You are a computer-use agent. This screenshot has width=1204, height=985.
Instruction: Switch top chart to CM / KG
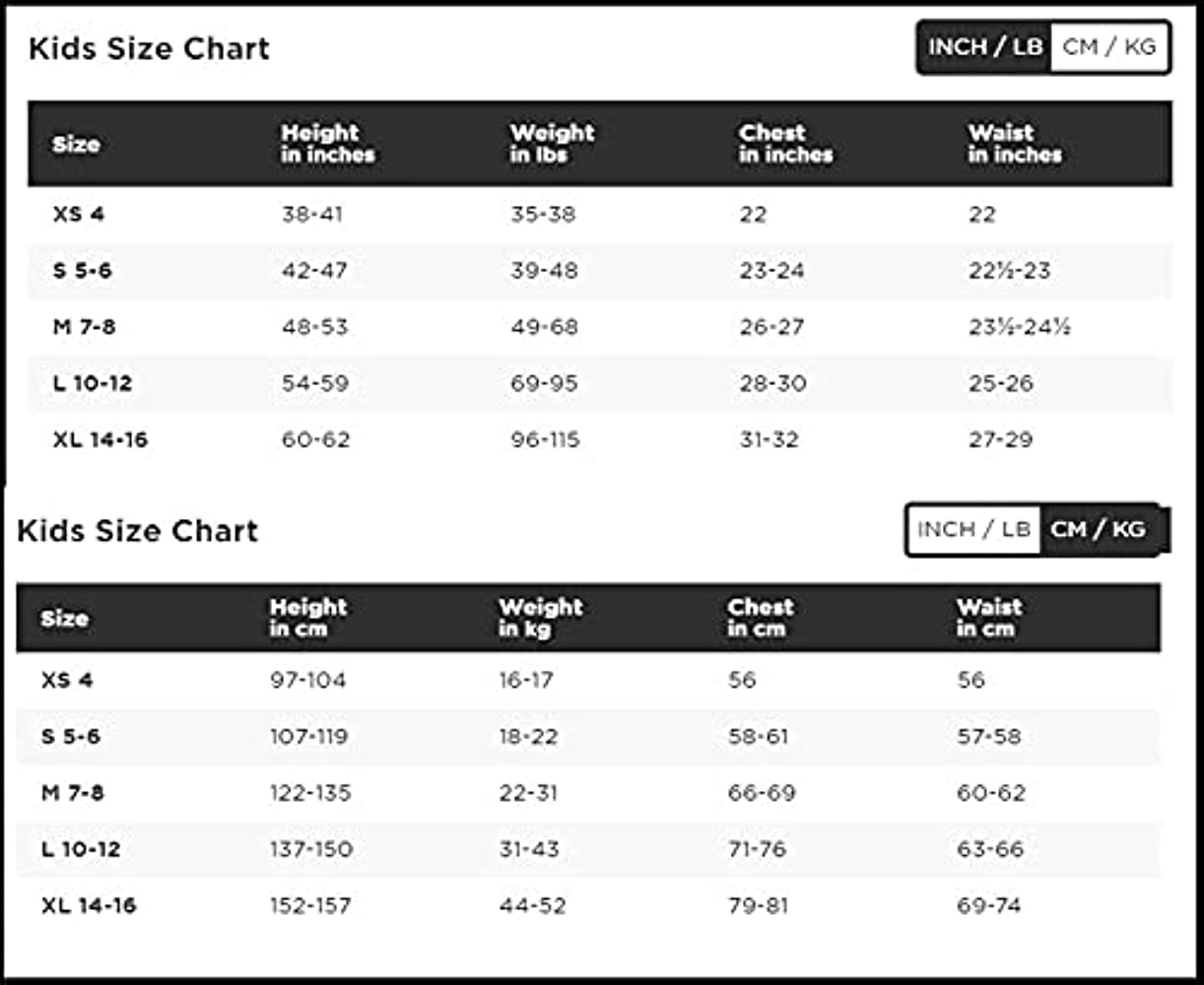click(1109, 47)
